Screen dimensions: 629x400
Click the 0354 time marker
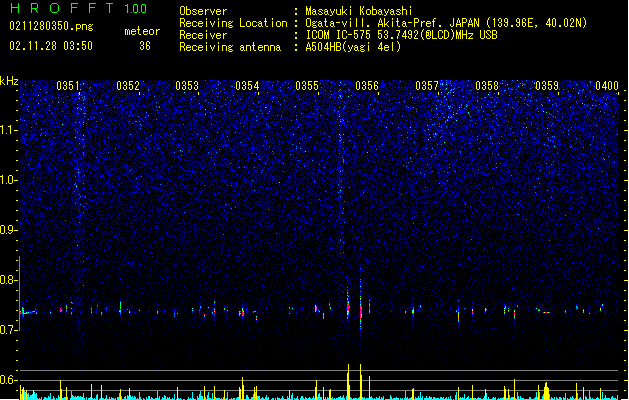[x=247, y=86]
